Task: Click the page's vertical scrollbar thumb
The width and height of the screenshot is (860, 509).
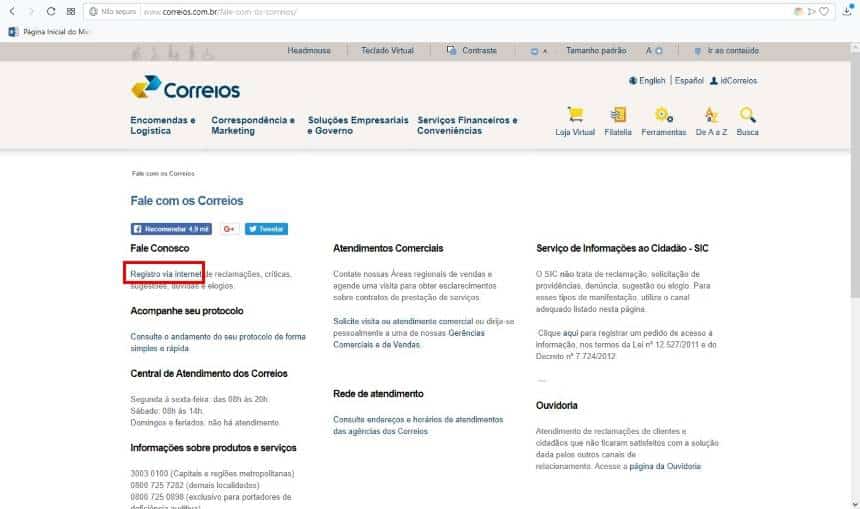Action: coord(855,176)
